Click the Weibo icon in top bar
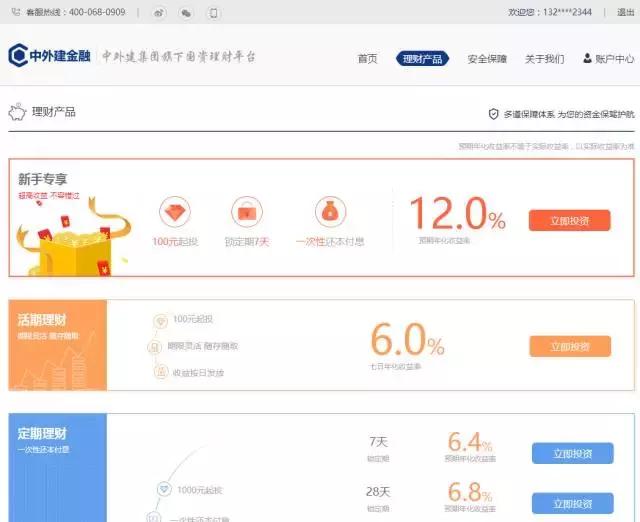Image resolution: width=640 pixels, height=522 pixels. (159, 13)
